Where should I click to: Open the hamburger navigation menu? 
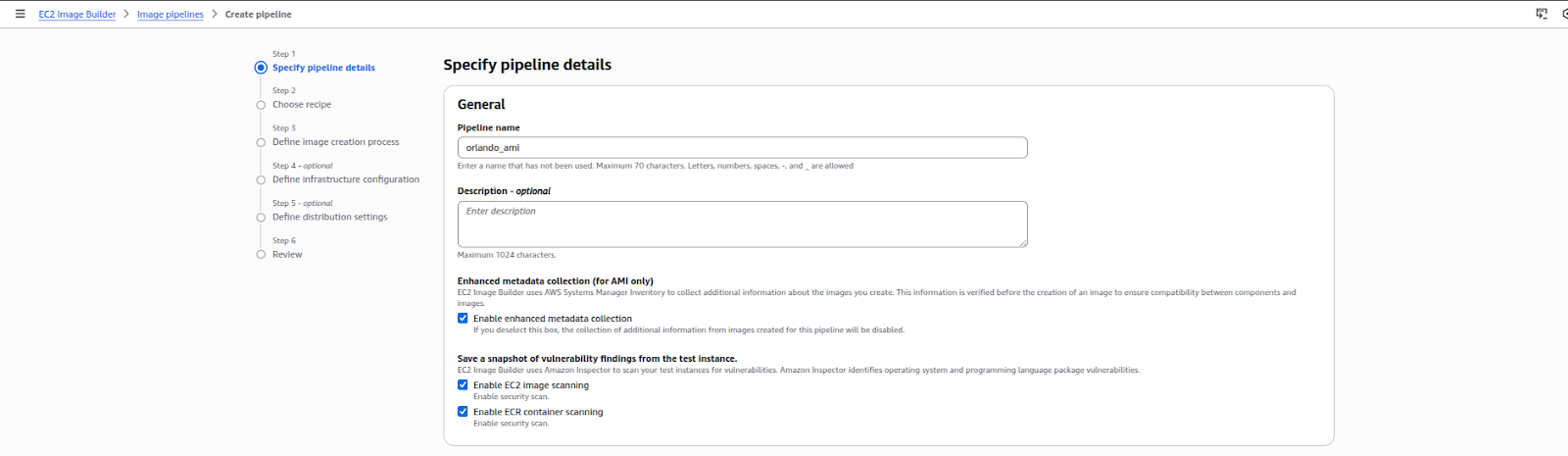tap(20, 14)
